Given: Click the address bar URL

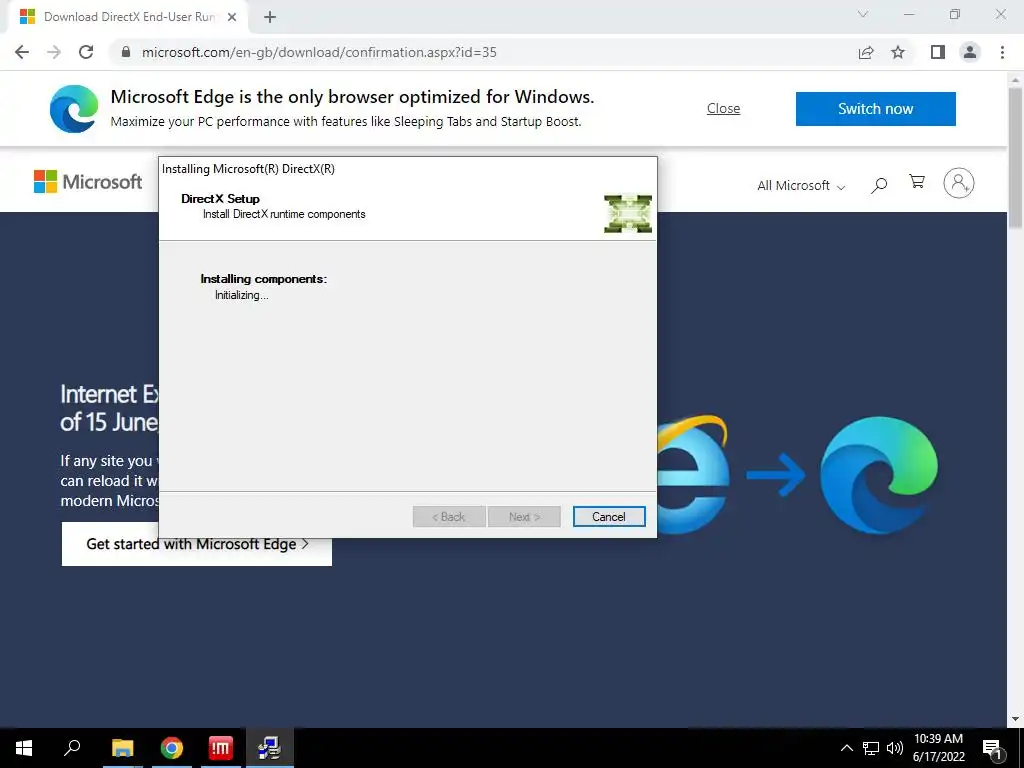Looking at the screenshot, I should [x=319, y=52].
